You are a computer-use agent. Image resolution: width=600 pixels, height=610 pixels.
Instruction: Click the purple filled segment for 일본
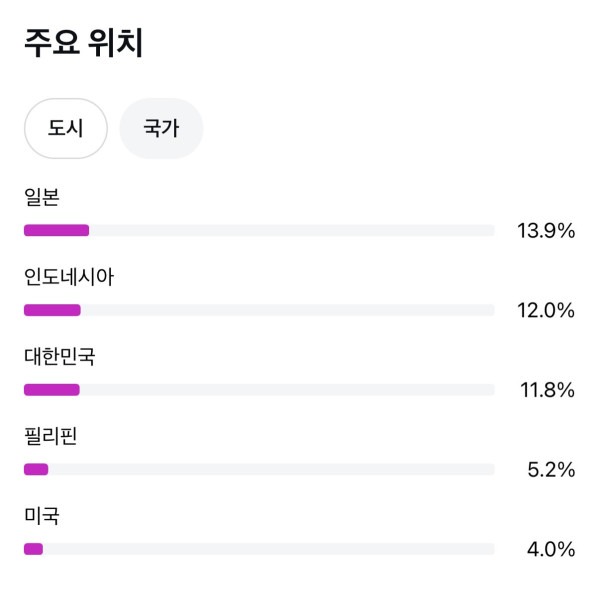tap(56, 231)
